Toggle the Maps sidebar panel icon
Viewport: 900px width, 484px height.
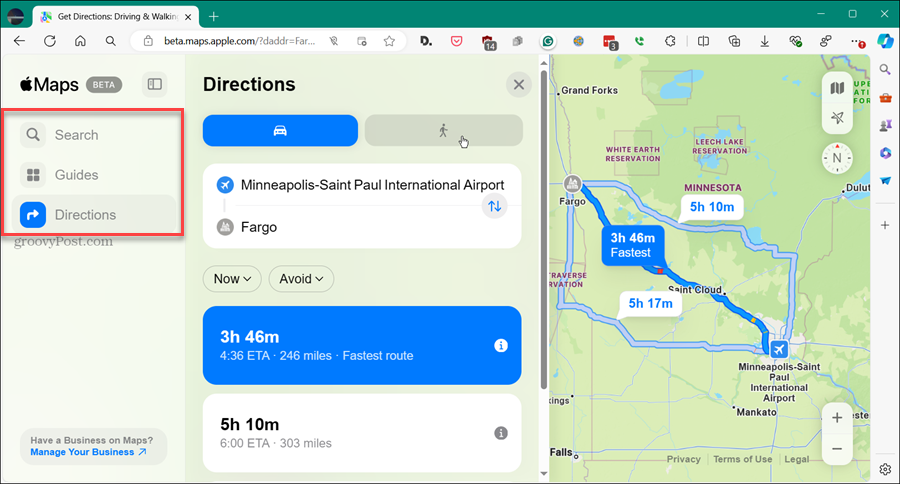click(154, 84)
